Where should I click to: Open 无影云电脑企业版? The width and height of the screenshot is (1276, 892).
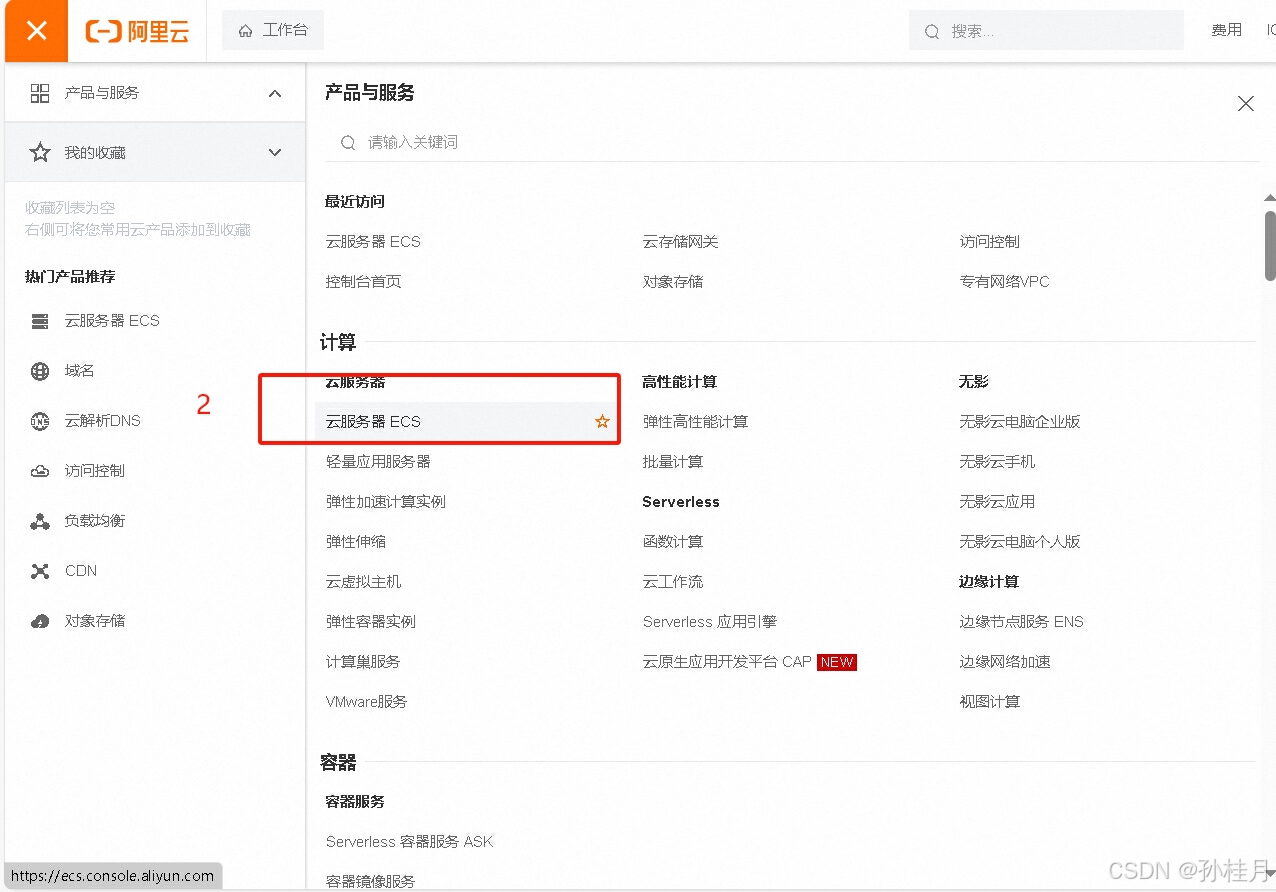tap(1020, 422)
